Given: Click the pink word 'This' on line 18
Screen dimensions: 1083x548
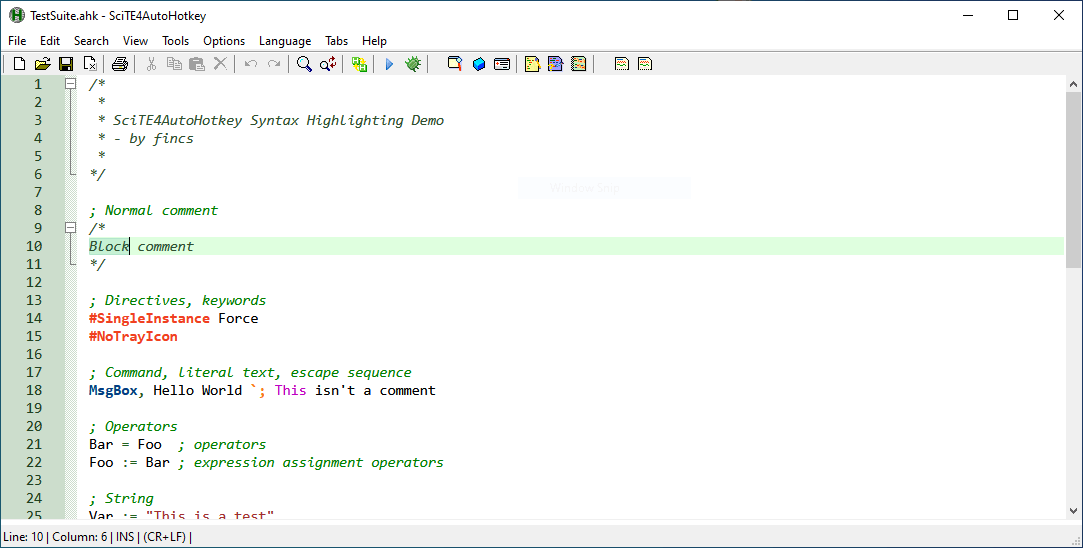Looking at the screenshot, I should pos(290,390).
